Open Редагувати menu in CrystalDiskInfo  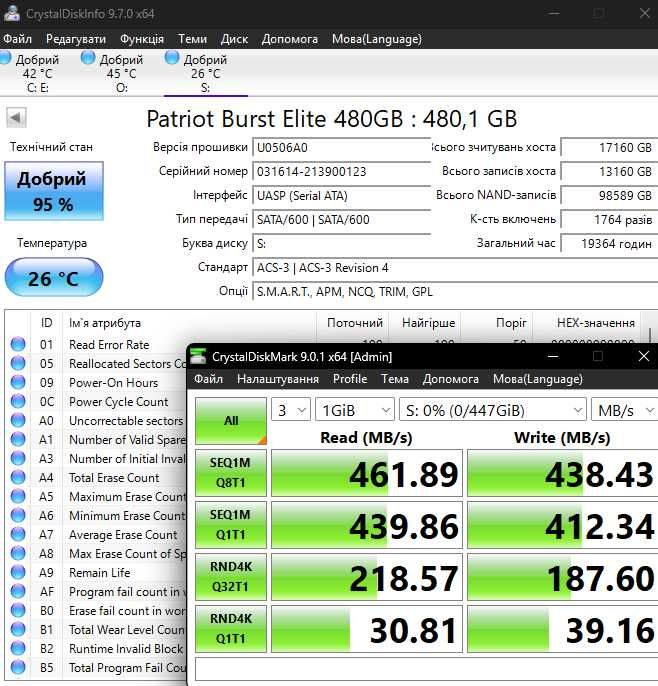76,39
